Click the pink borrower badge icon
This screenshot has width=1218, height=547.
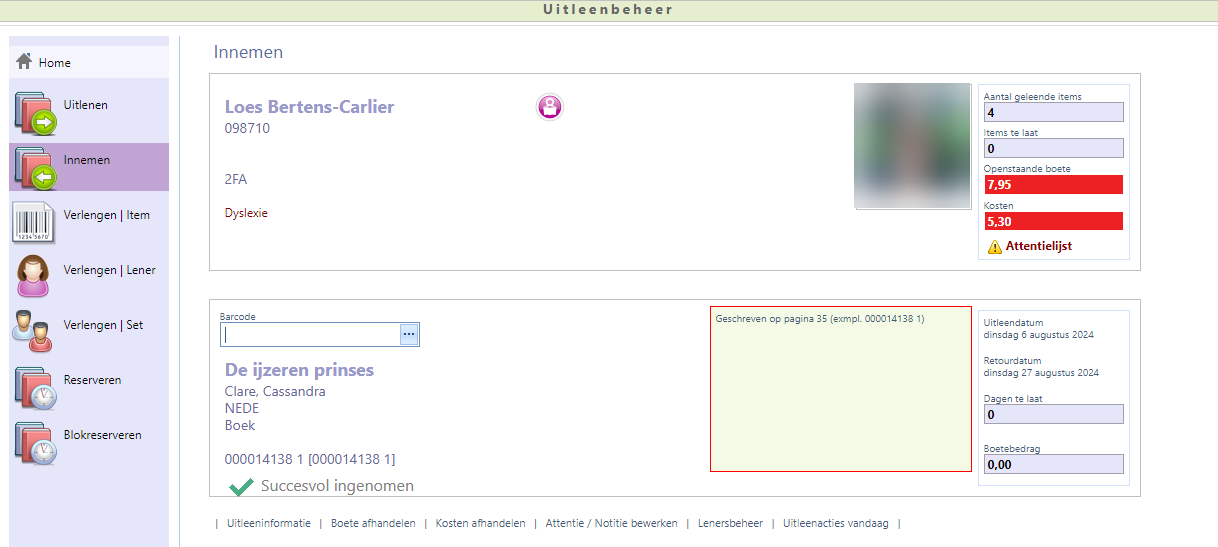(x=549, y=106)
